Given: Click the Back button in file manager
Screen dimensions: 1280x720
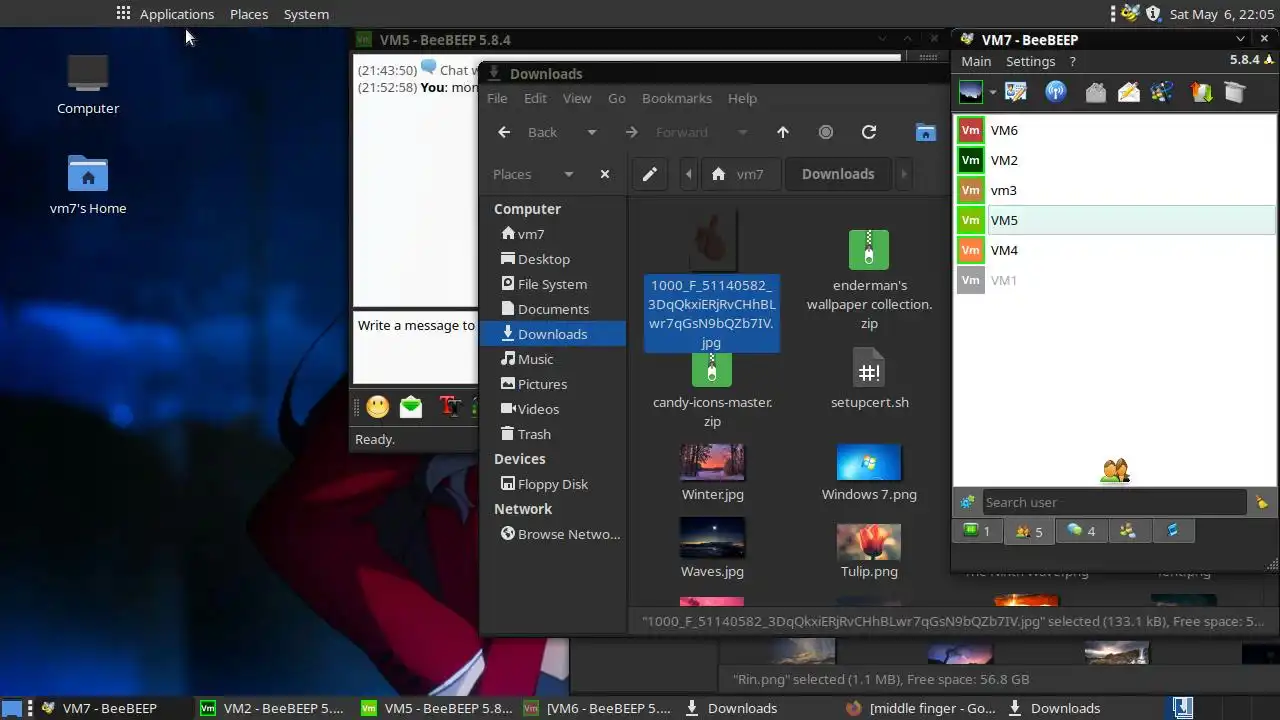Looking at the screenshot, I should point(529,132).
